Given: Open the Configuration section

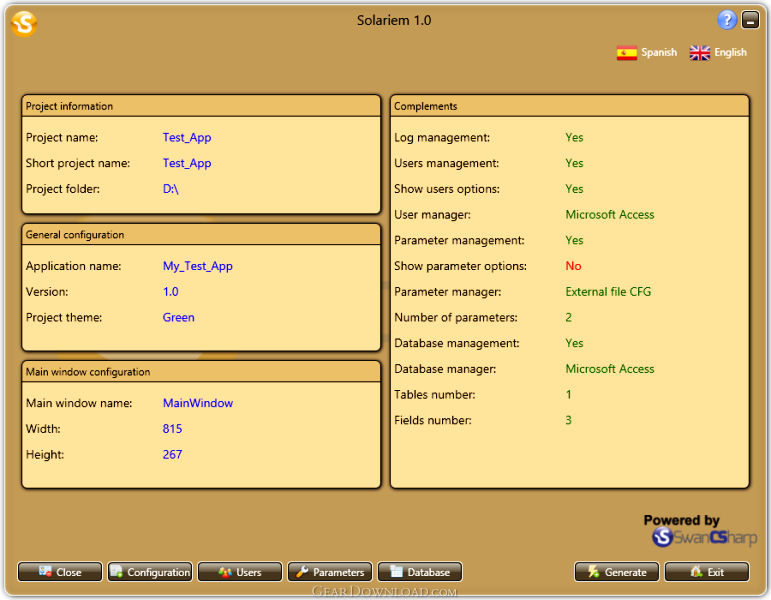Looking at the screenshot, I should (150, 572).
